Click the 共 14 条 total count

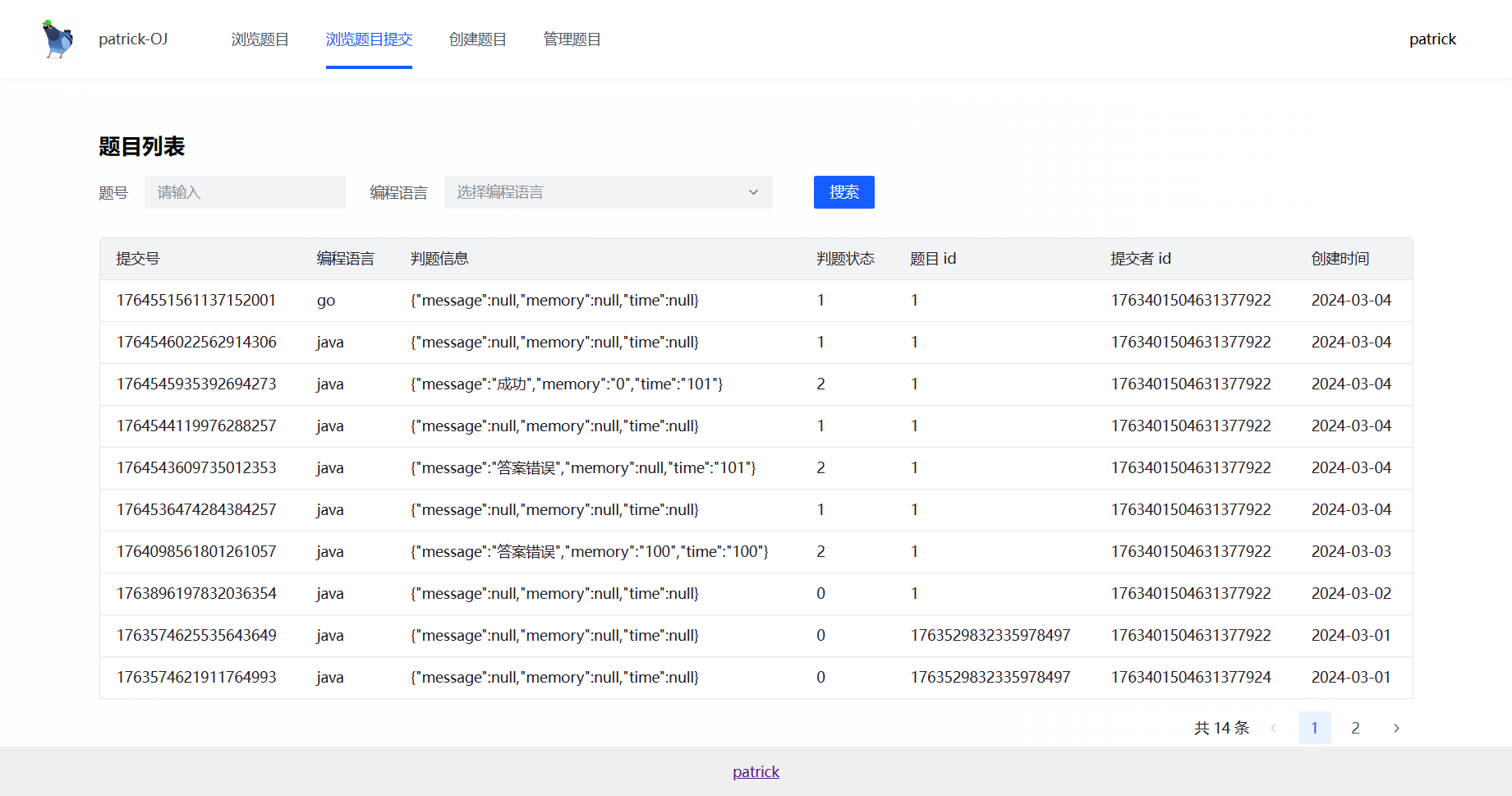[1221, 728]
